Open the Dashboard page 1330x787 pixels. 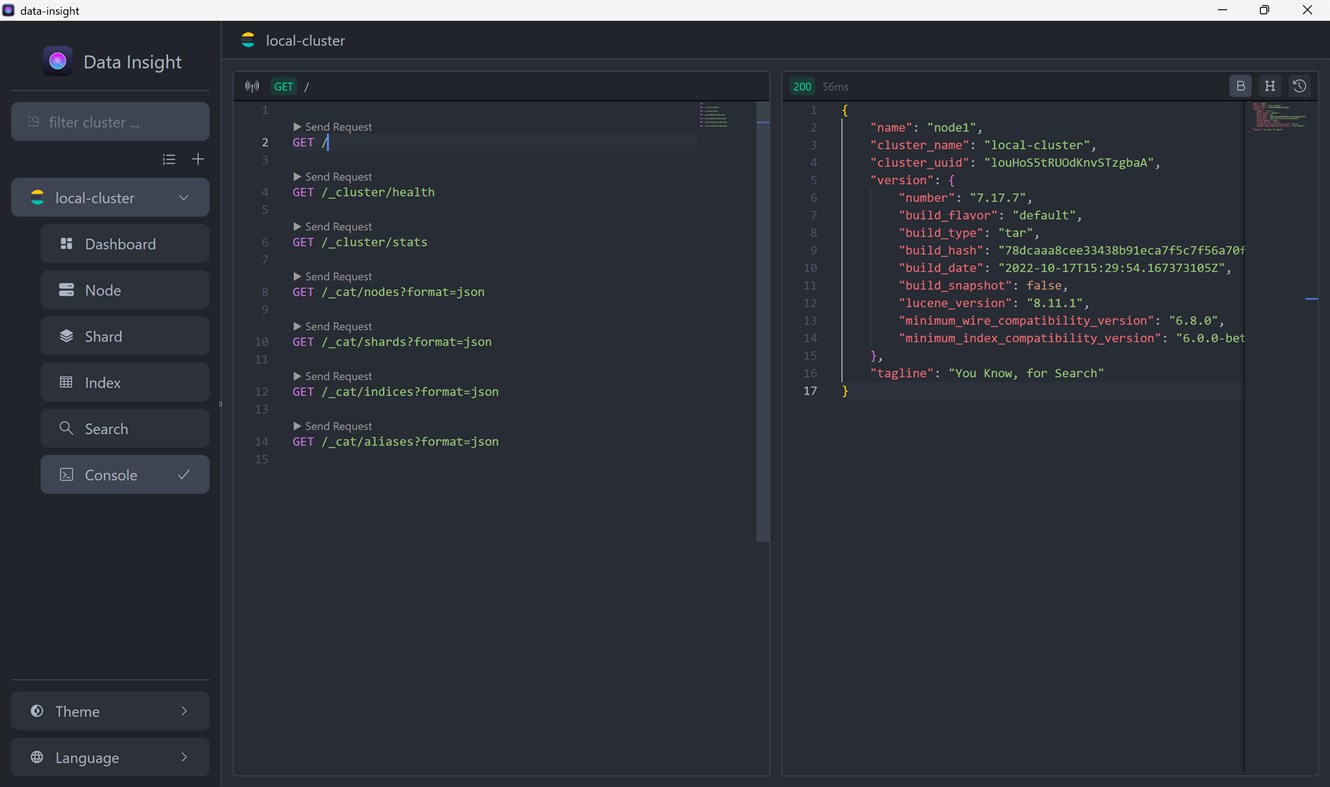click(125, 244)
